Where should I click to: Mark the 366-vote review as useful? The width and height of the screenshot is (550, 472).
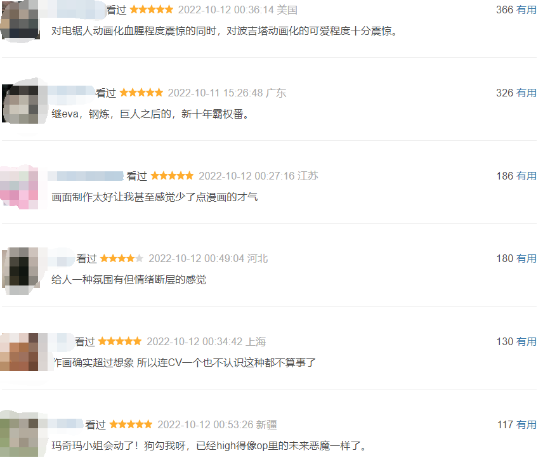526,10
